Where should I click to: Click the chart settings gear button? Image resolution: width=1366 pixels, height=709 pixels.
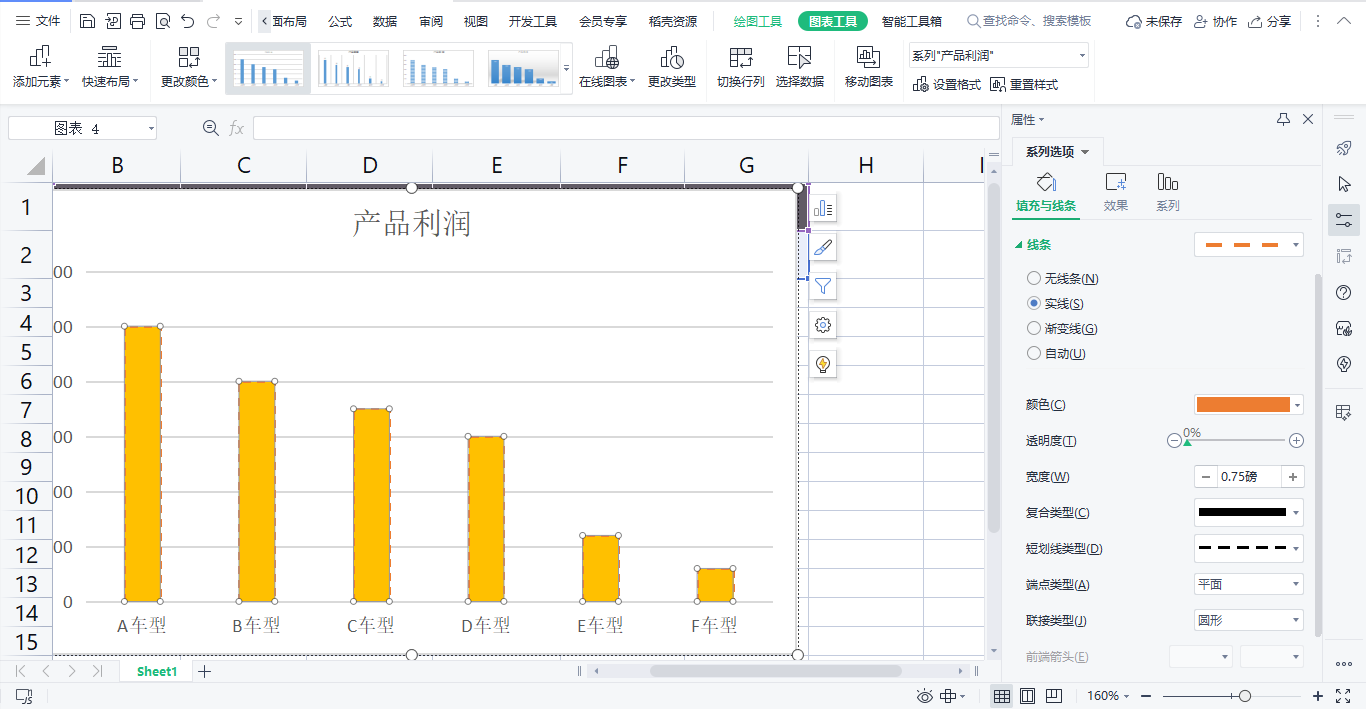click(823, 325)
